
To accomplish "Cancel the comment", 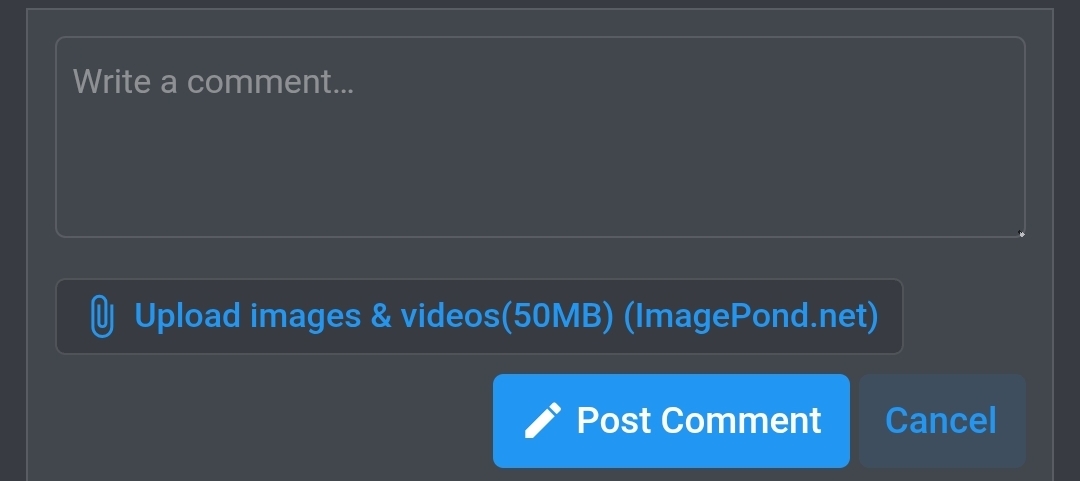I will (942, 421).
